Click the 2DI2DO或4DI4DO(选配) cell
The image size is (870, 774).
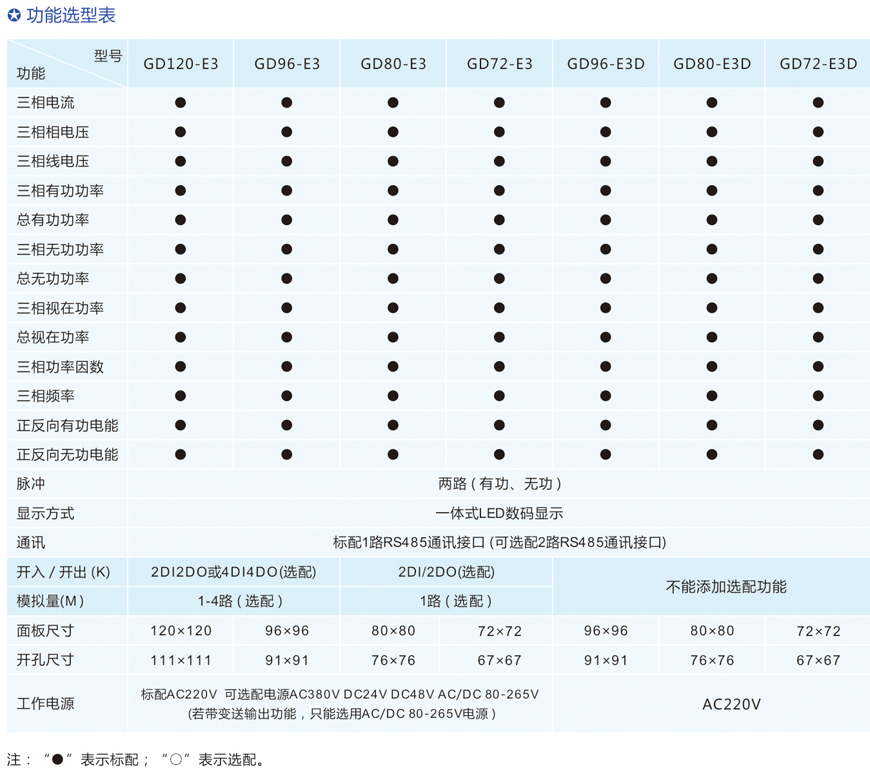click(x=234, y=572)
